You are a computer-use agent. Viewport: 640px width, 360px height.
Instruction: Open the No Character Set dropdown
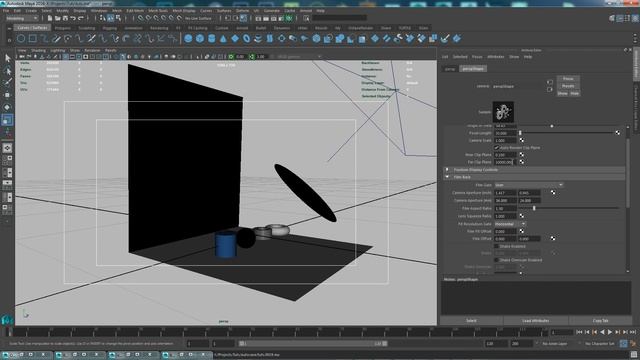(x=600, y=344)
